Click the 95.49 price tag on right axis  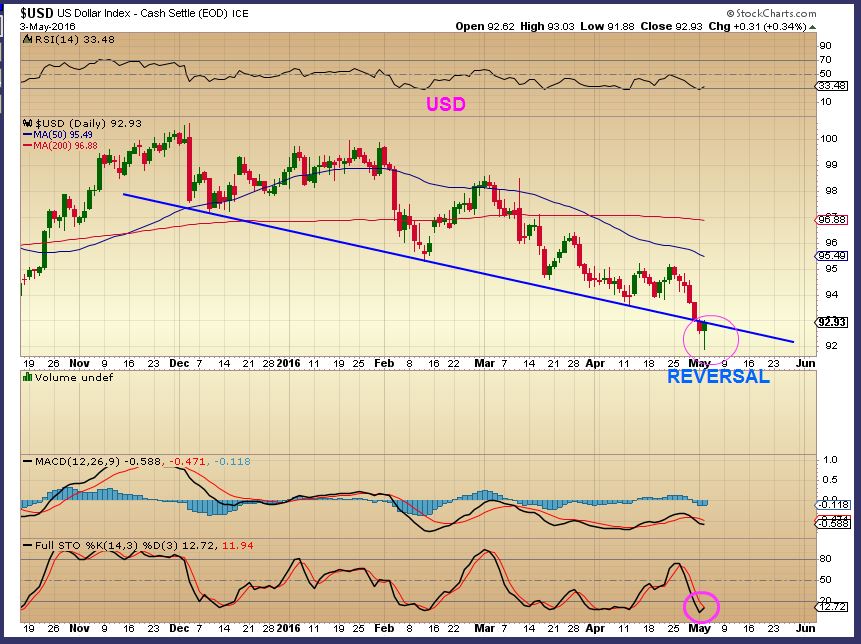832,256
